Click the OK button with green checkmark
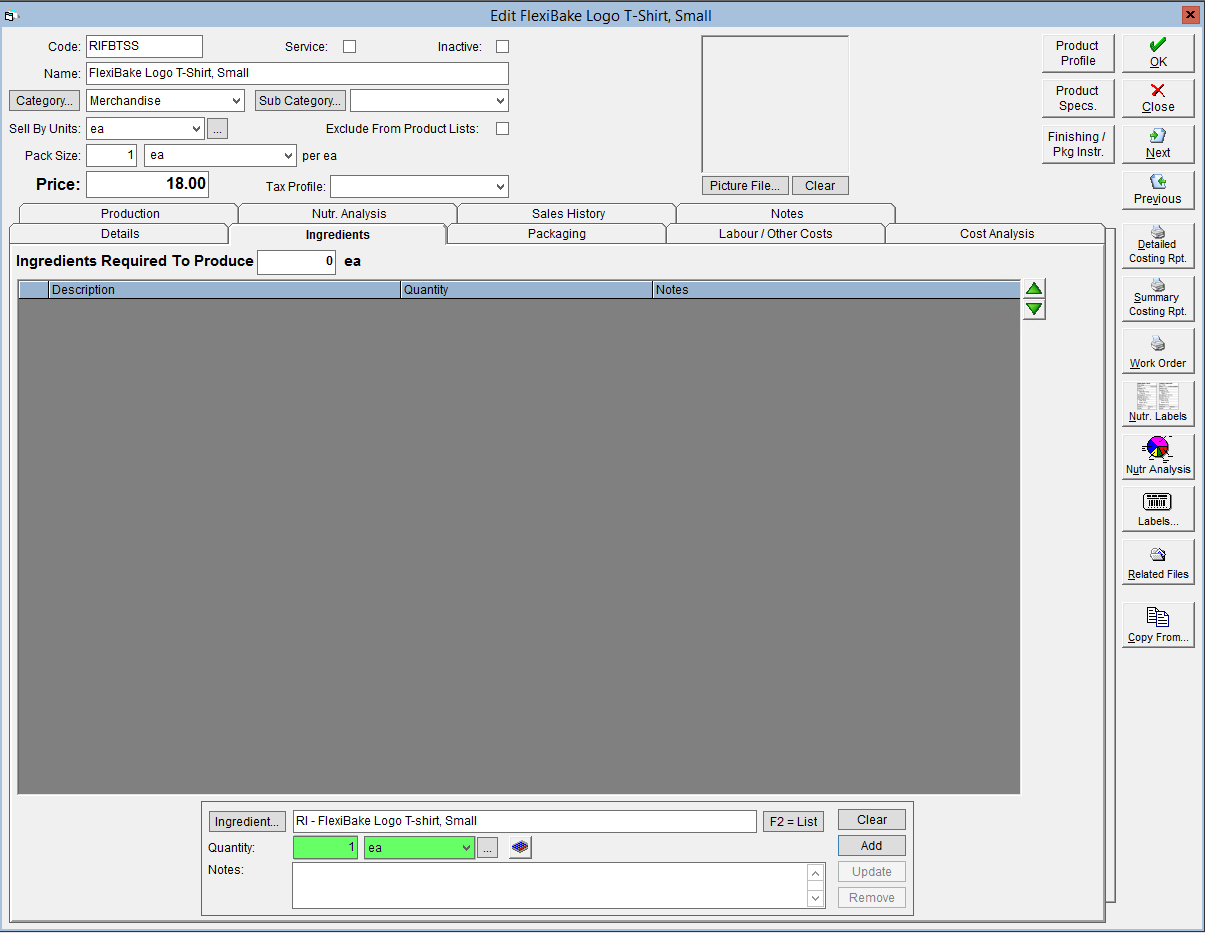The height and width of the screenshot is (933, 1205). (1158, 53)
